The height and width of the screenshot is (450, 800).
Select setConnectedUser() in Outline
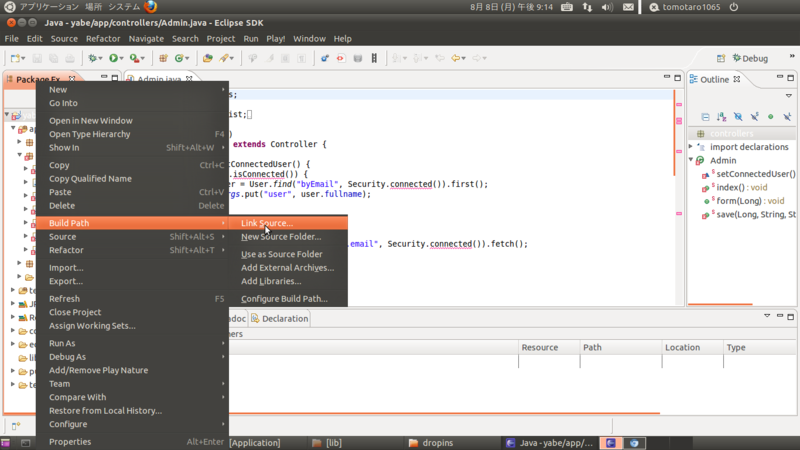click(748, 174)
